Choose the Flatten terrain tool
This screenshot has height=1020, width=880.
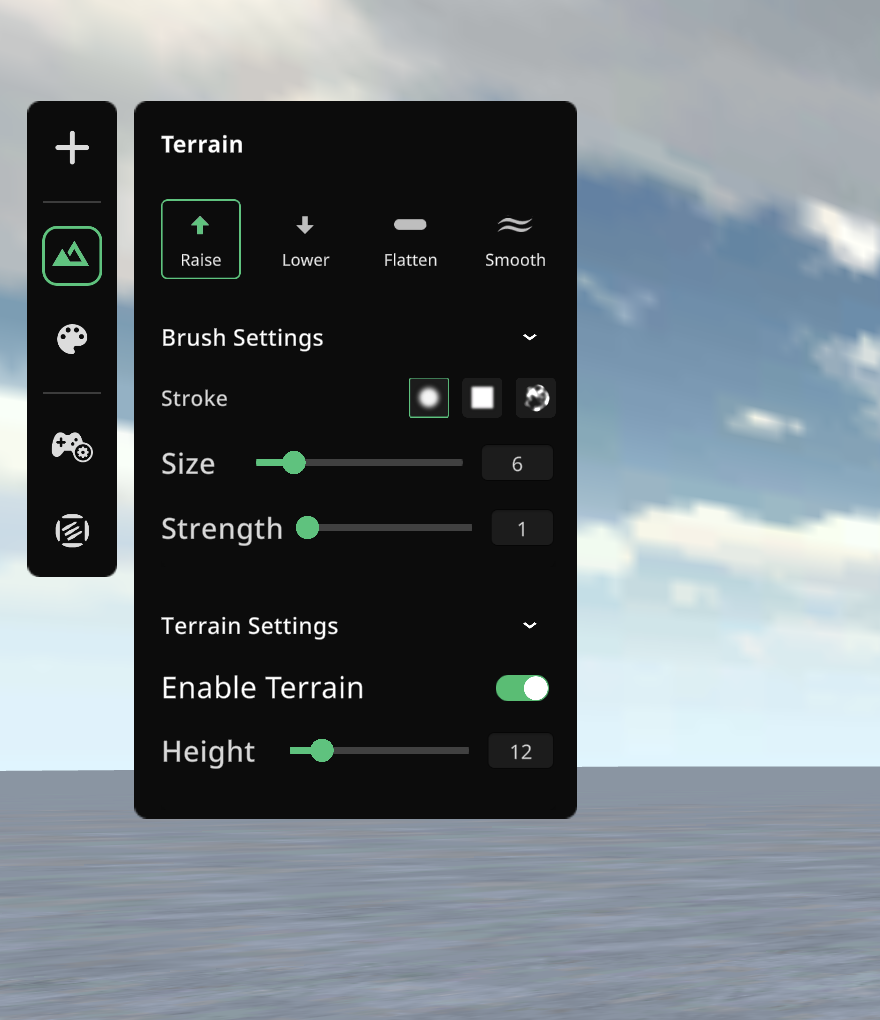410,239
